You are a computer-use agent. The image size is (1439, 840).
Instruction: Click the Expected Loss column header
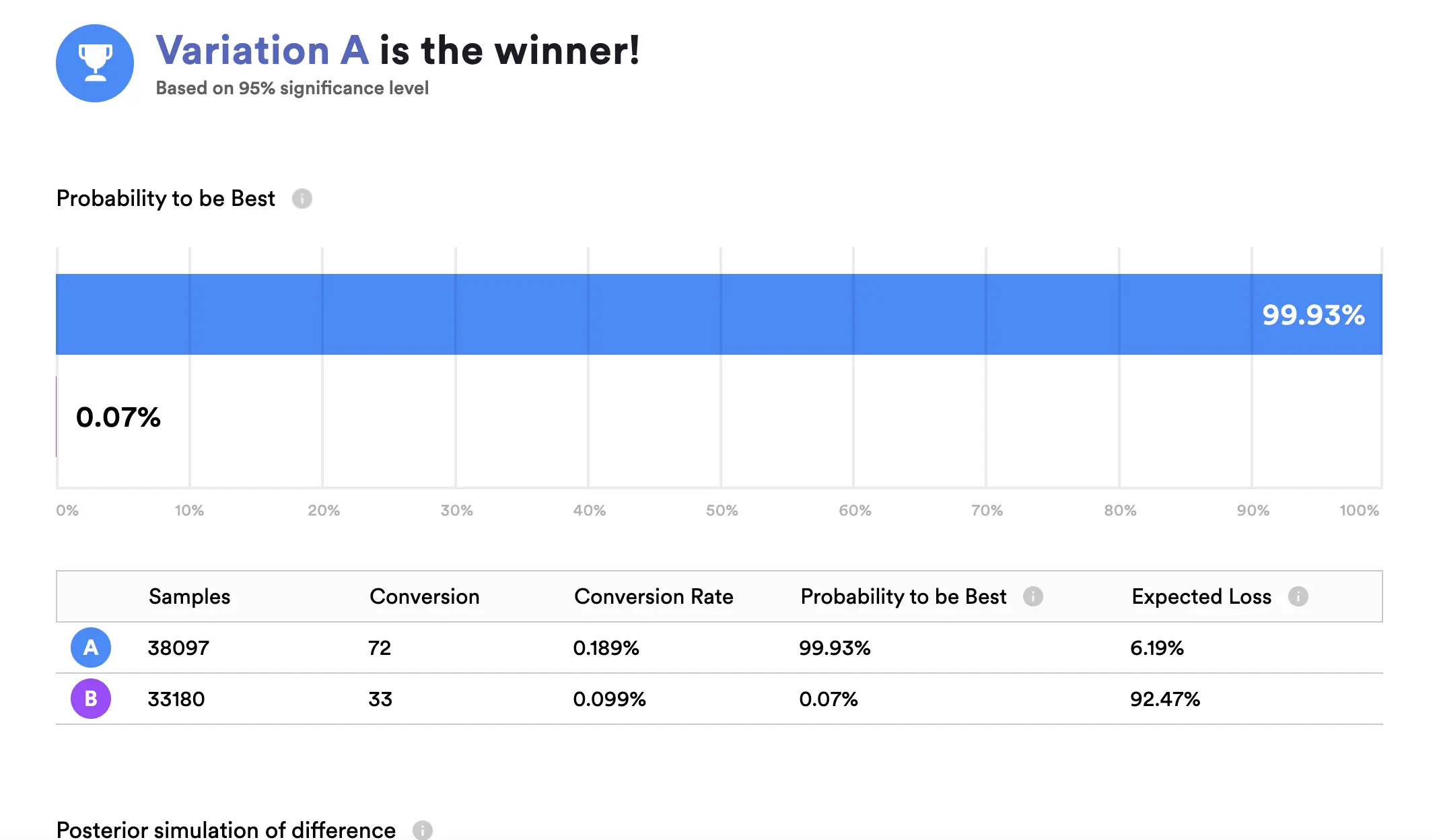(1201, 596)
